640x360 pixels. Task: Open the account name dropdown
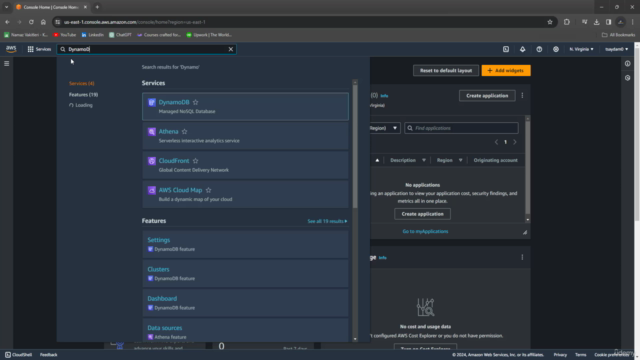[616, 49]
